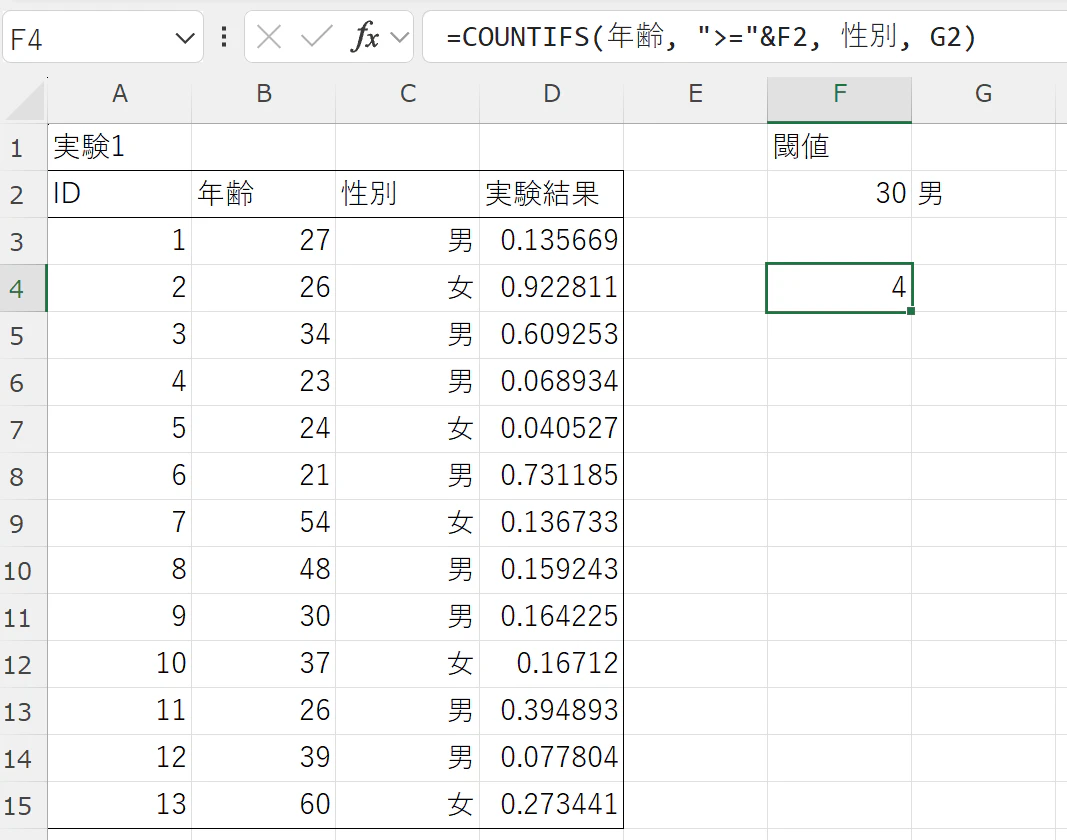Click the Name Box showing F4

click(103, 37)
